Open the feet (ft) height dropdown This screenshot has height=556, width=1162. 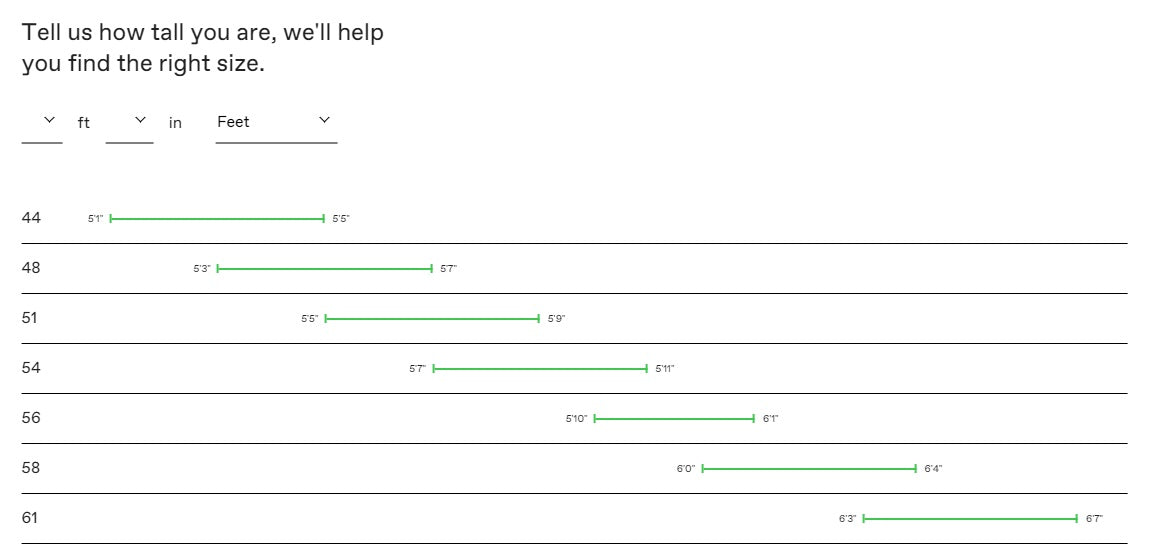click(42, 122)
